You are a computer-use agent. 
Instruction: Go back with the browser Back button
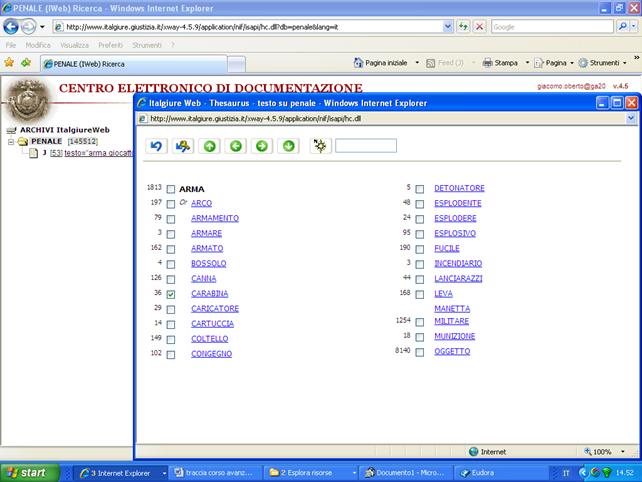[11, 27]
